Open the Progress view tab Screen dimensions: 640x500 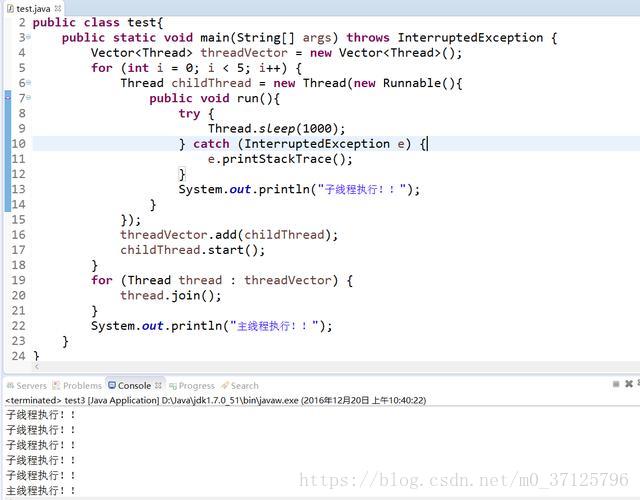(192, 385)
